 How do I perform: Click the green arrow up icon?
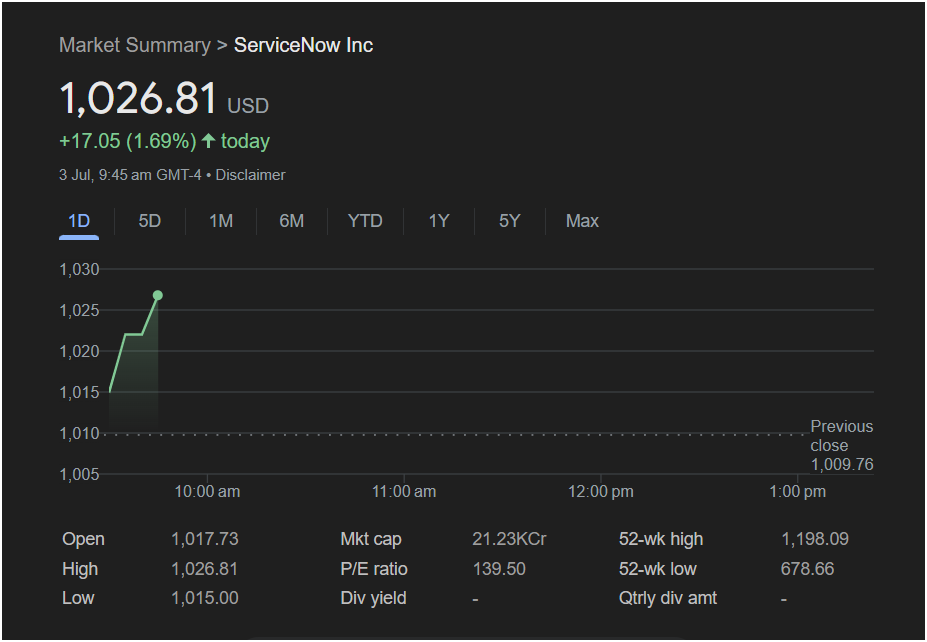tap(208, 141)
